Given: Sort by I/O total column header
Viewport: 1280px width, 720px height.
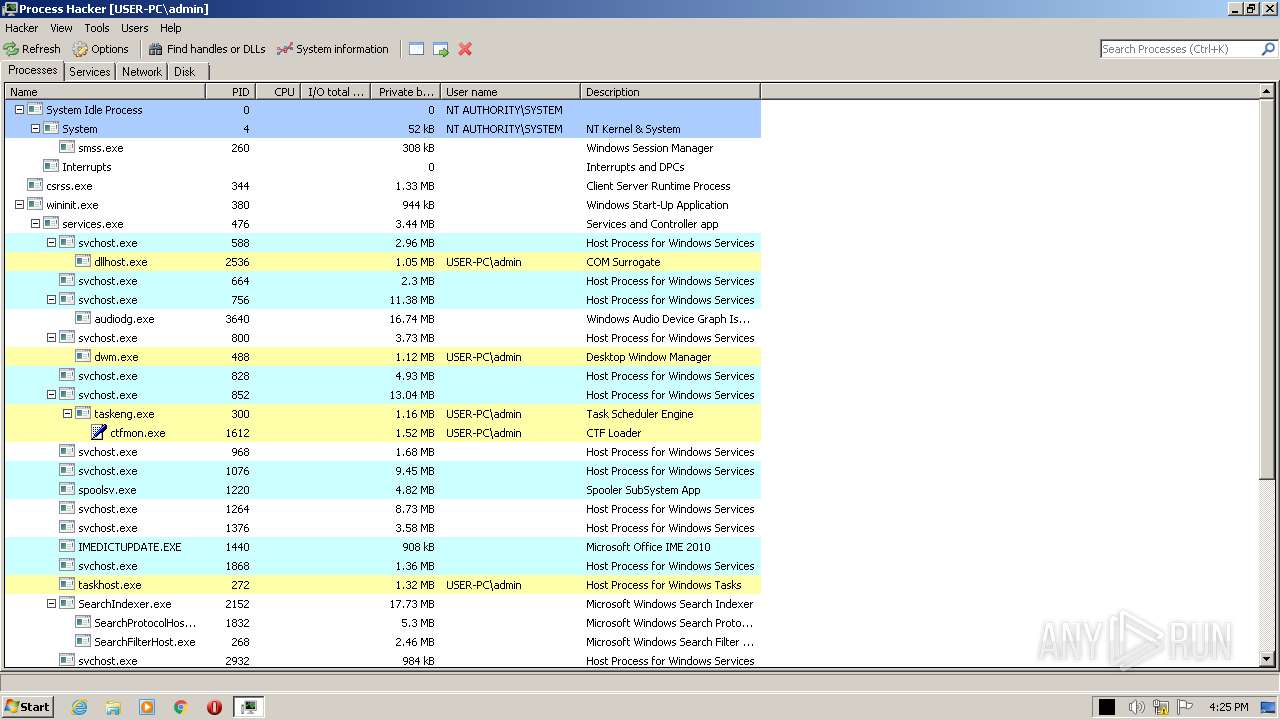Looking at the screenshot, I should click(336, 92).
